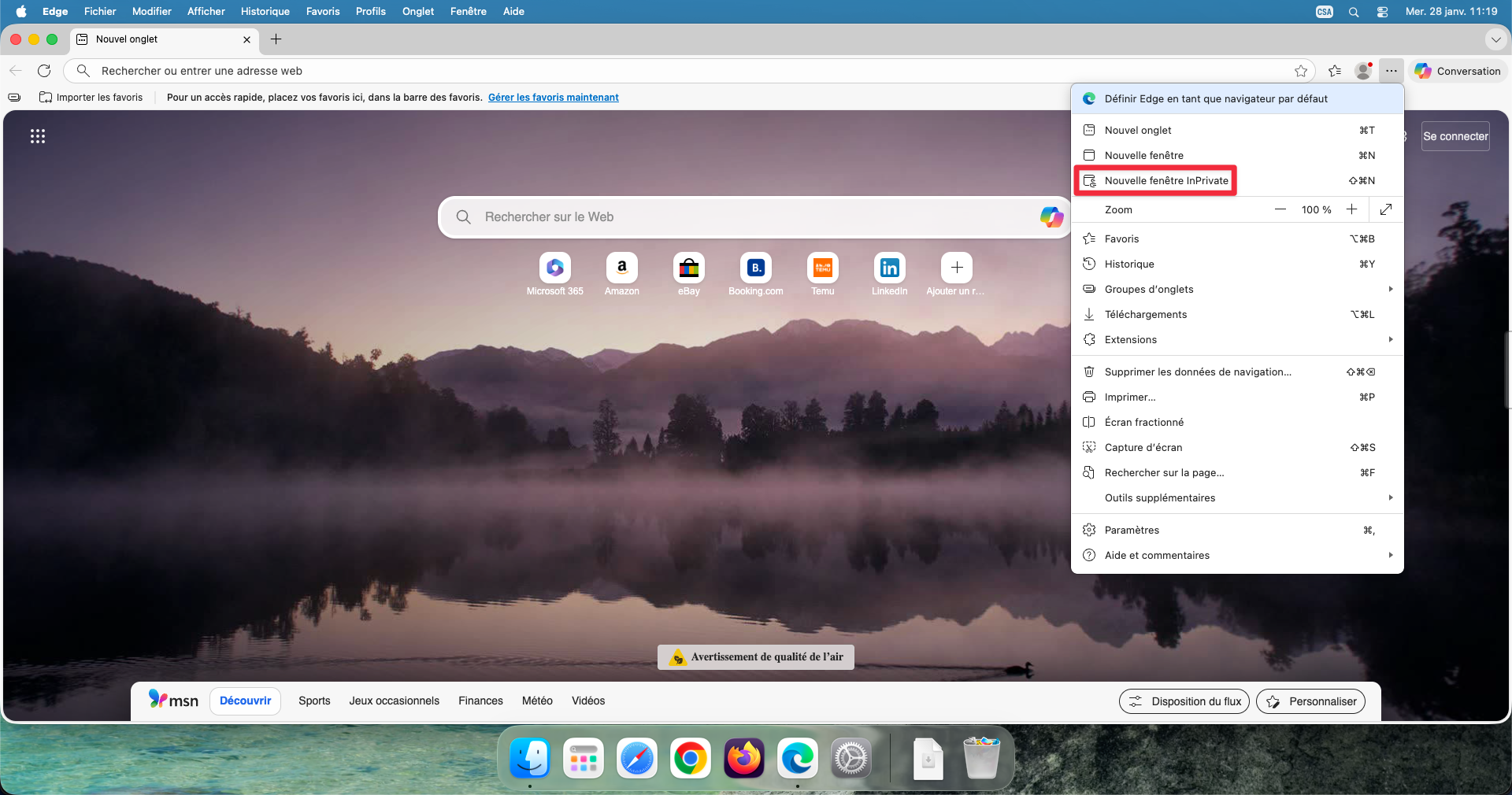
Task: Click Gérer les favoris maintenant link
Action: 554,98
